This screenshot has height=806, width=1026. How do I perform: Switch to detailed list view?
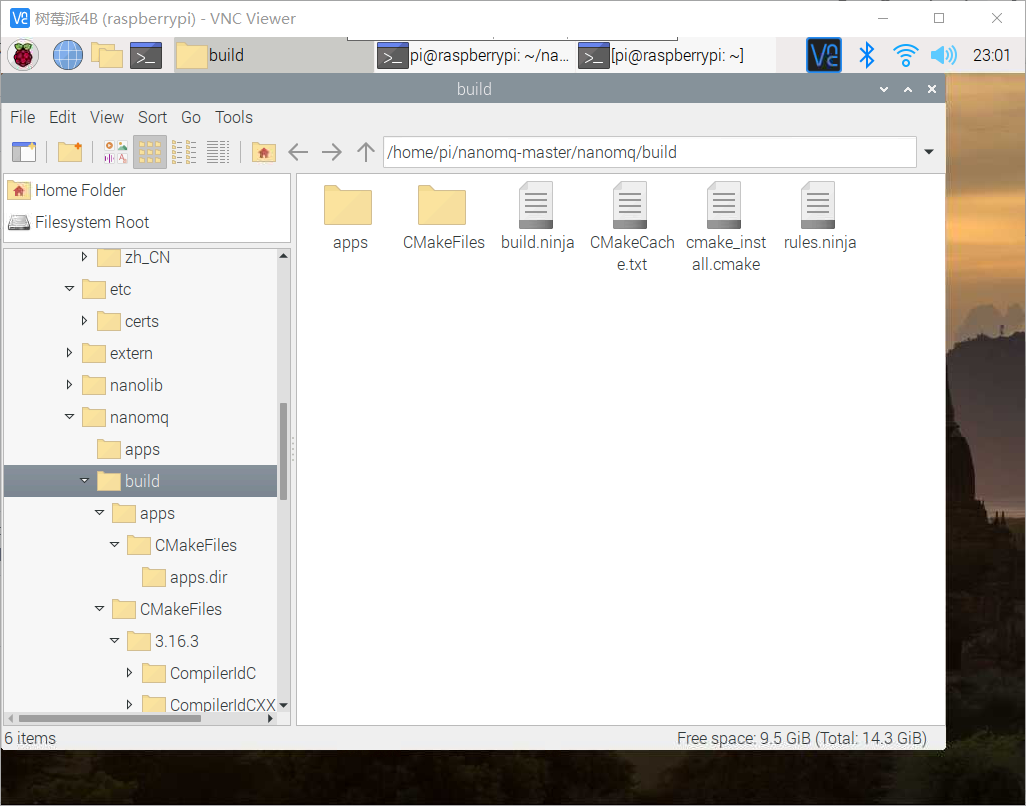[218, 152]
